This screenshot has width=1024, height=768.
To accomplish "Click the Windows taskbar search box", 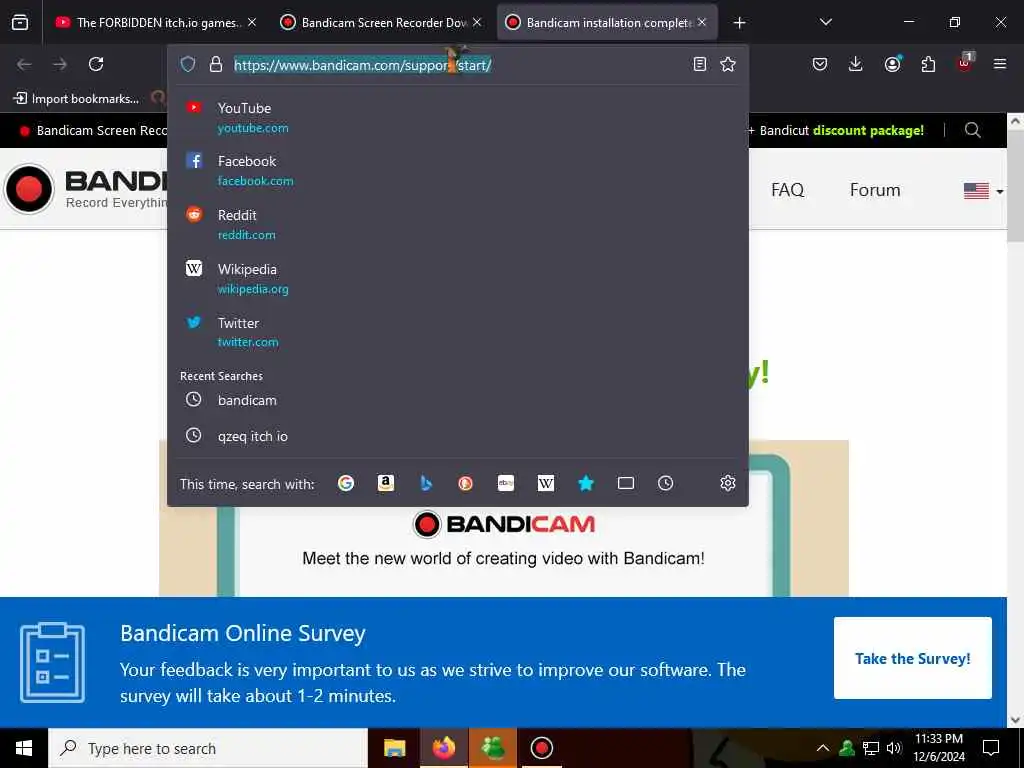I will point(208,748).
